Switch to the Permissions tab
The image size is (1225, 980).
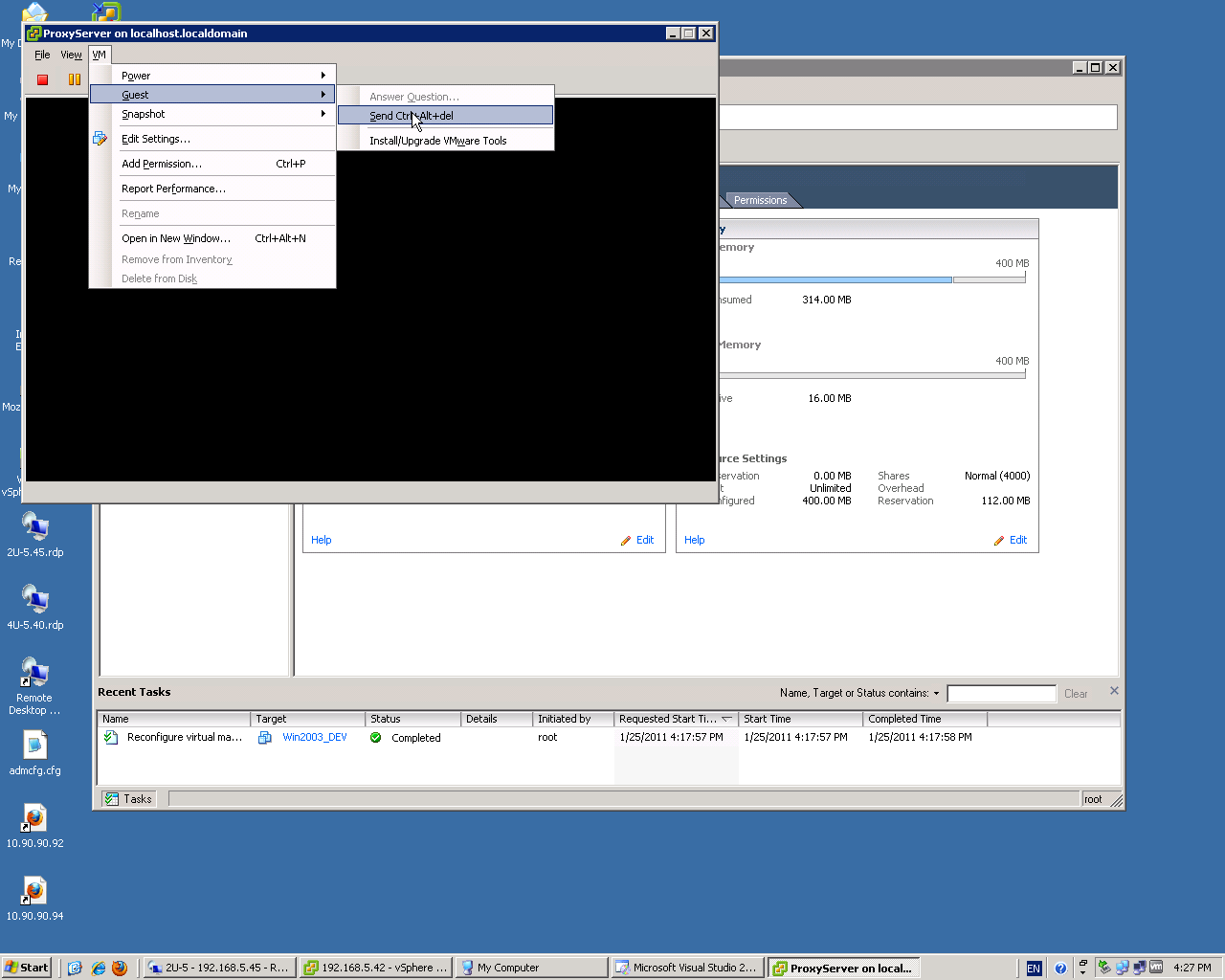[760, 200]
